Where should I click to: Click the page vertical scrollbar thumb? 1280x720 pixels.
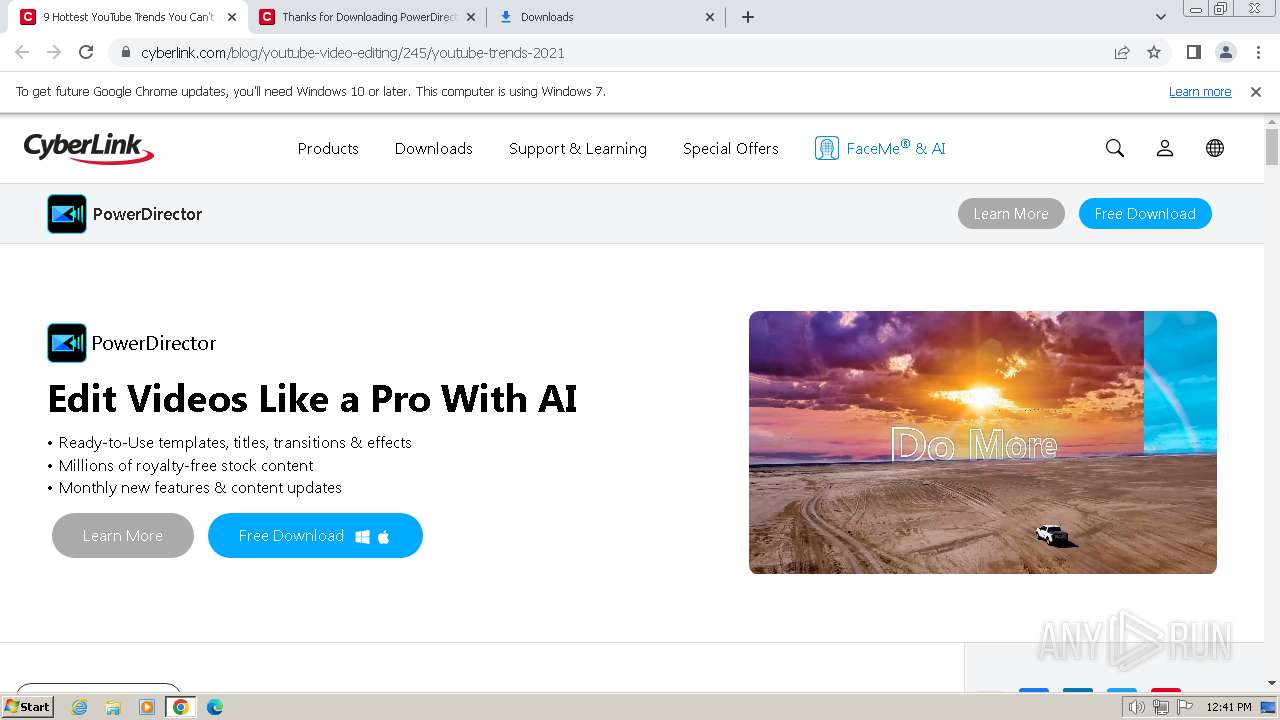point(1272,146)
